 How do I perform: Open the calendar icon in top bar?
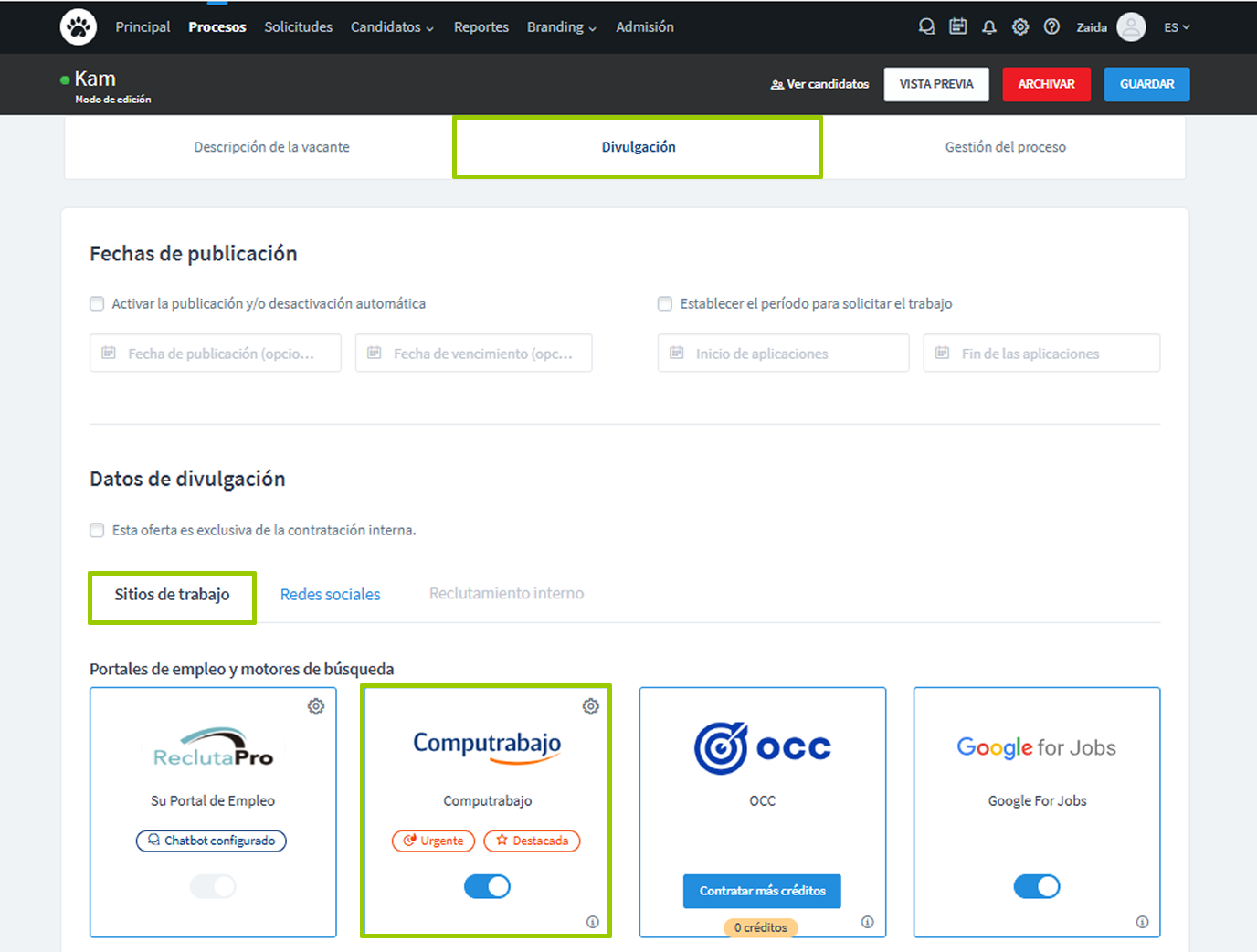(x=957, y=27)
